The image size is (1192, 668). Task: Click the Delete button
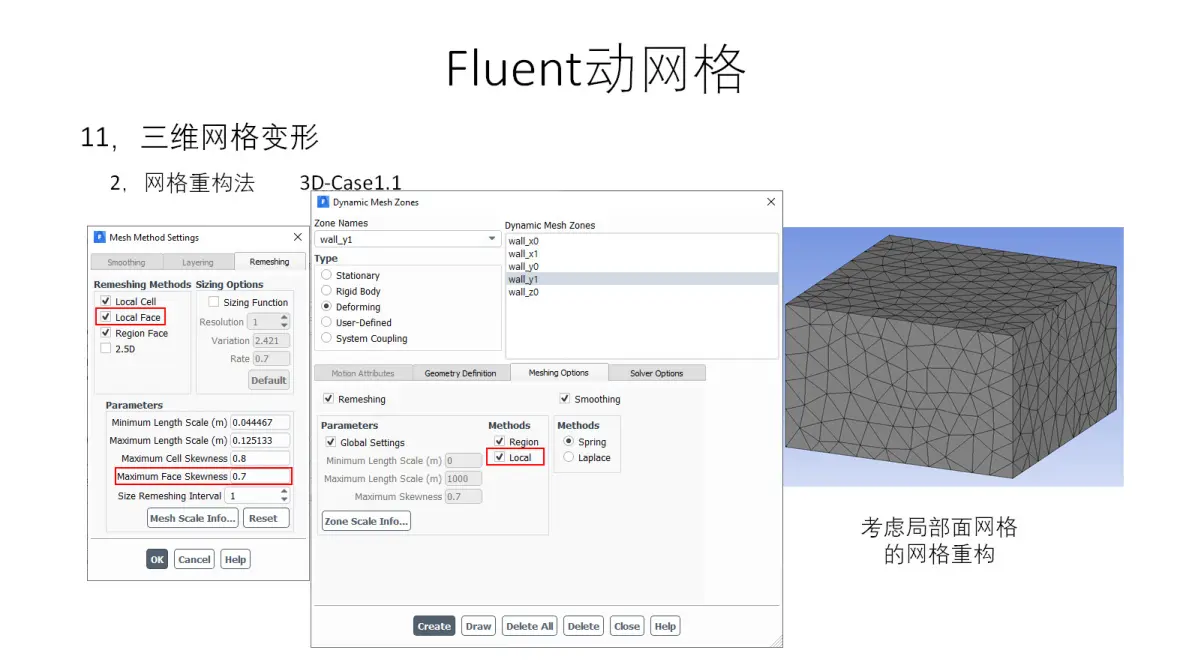coord(583,626)
